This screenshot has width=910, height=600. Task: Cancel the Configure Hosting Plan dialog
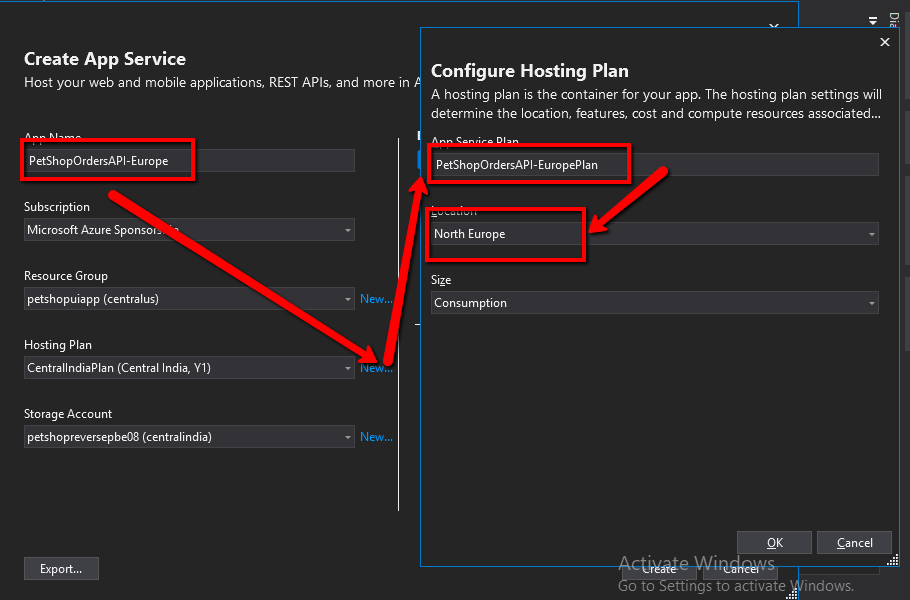(x=854, y=543)
